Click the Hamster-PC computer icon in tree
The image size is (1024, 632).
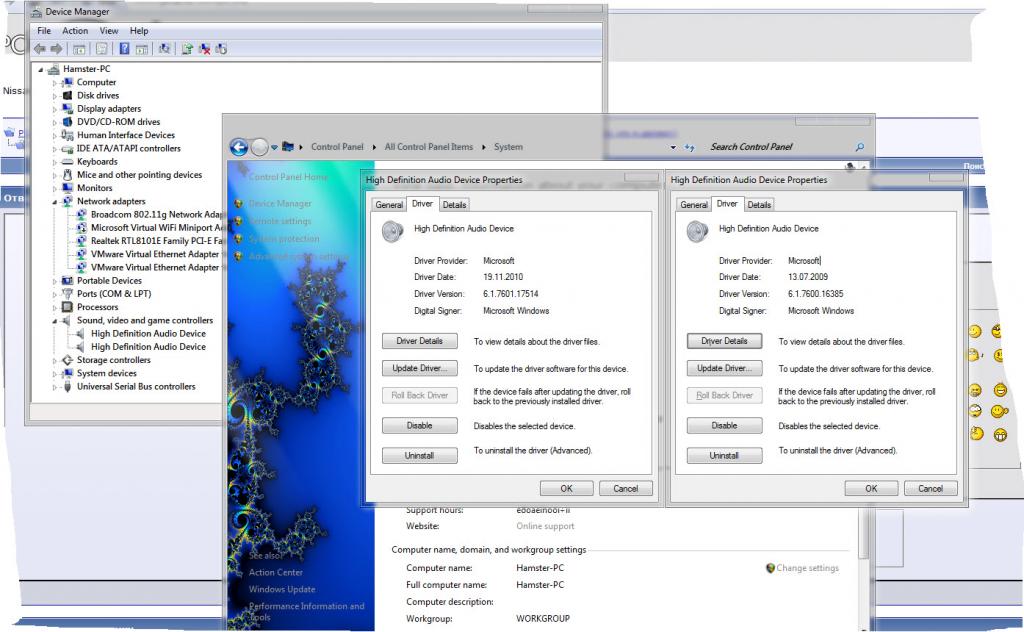coord(54,69)
